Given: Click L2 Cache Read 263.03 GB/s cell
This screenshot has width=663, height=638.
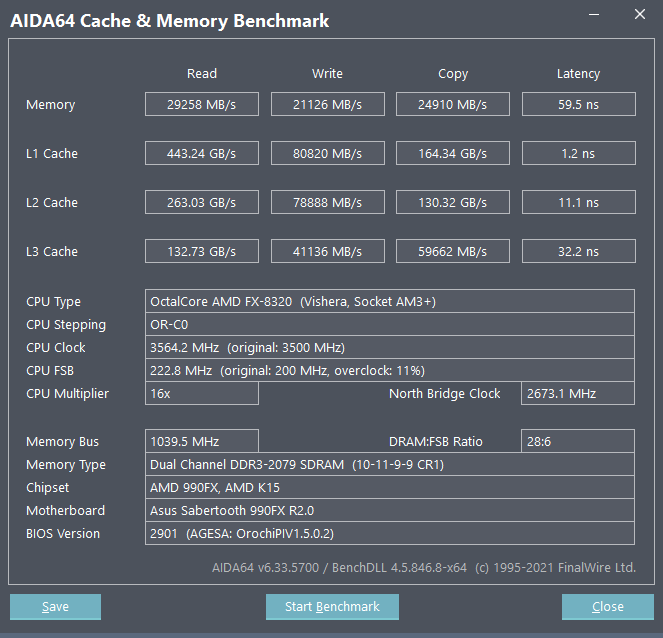Looking at the screenshot, I should pos(202,202).
